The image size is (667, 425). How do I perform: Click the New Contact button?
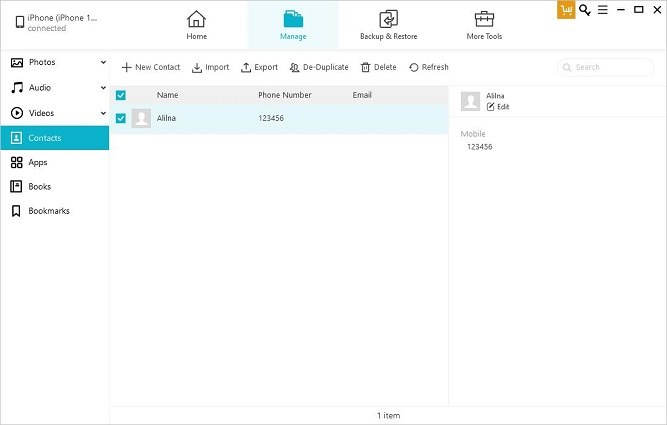coord(151,68)
